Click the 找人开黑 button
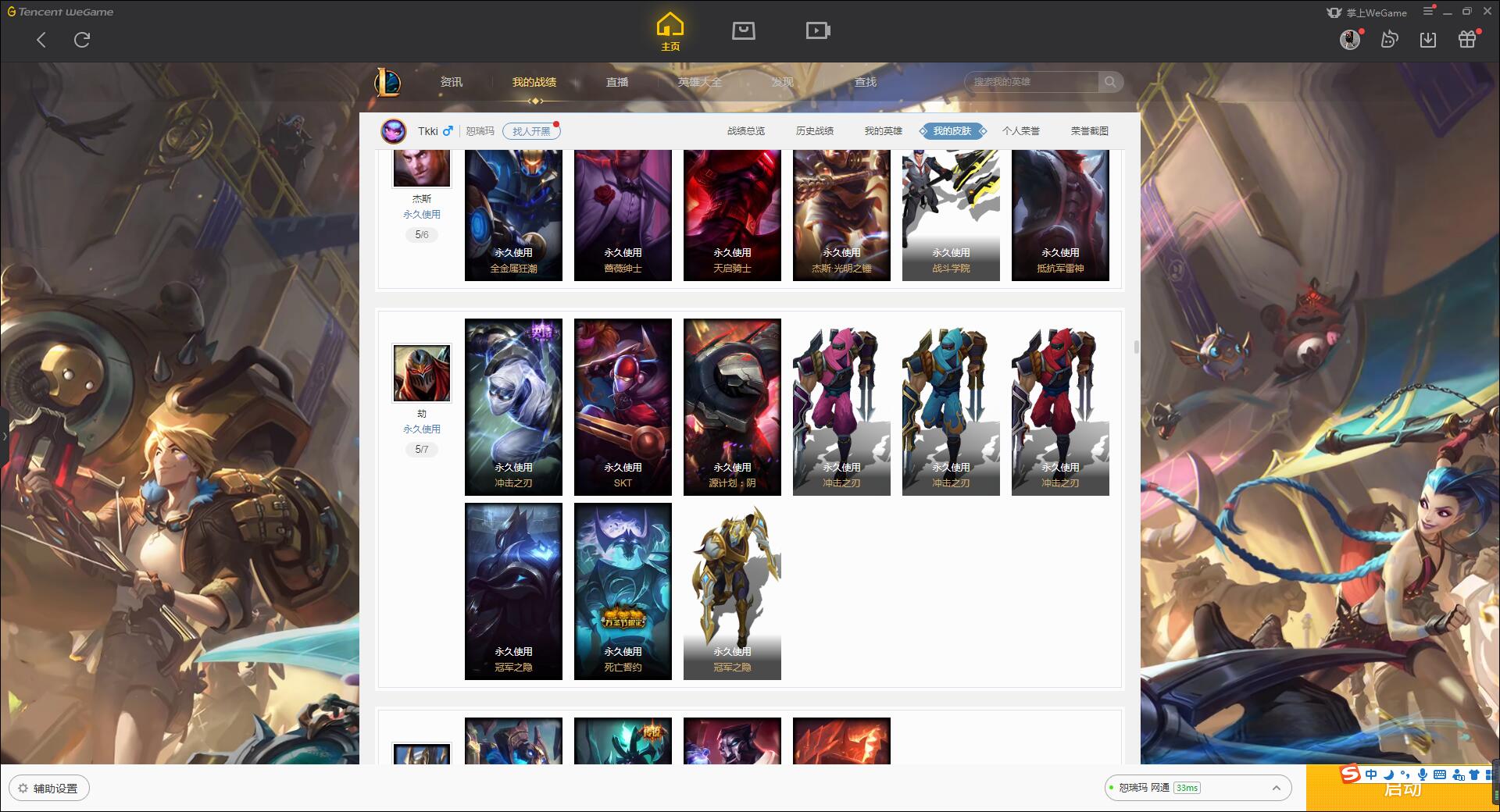The width and height of the screenshot is (1500, 812). click(x=531, y=131)
